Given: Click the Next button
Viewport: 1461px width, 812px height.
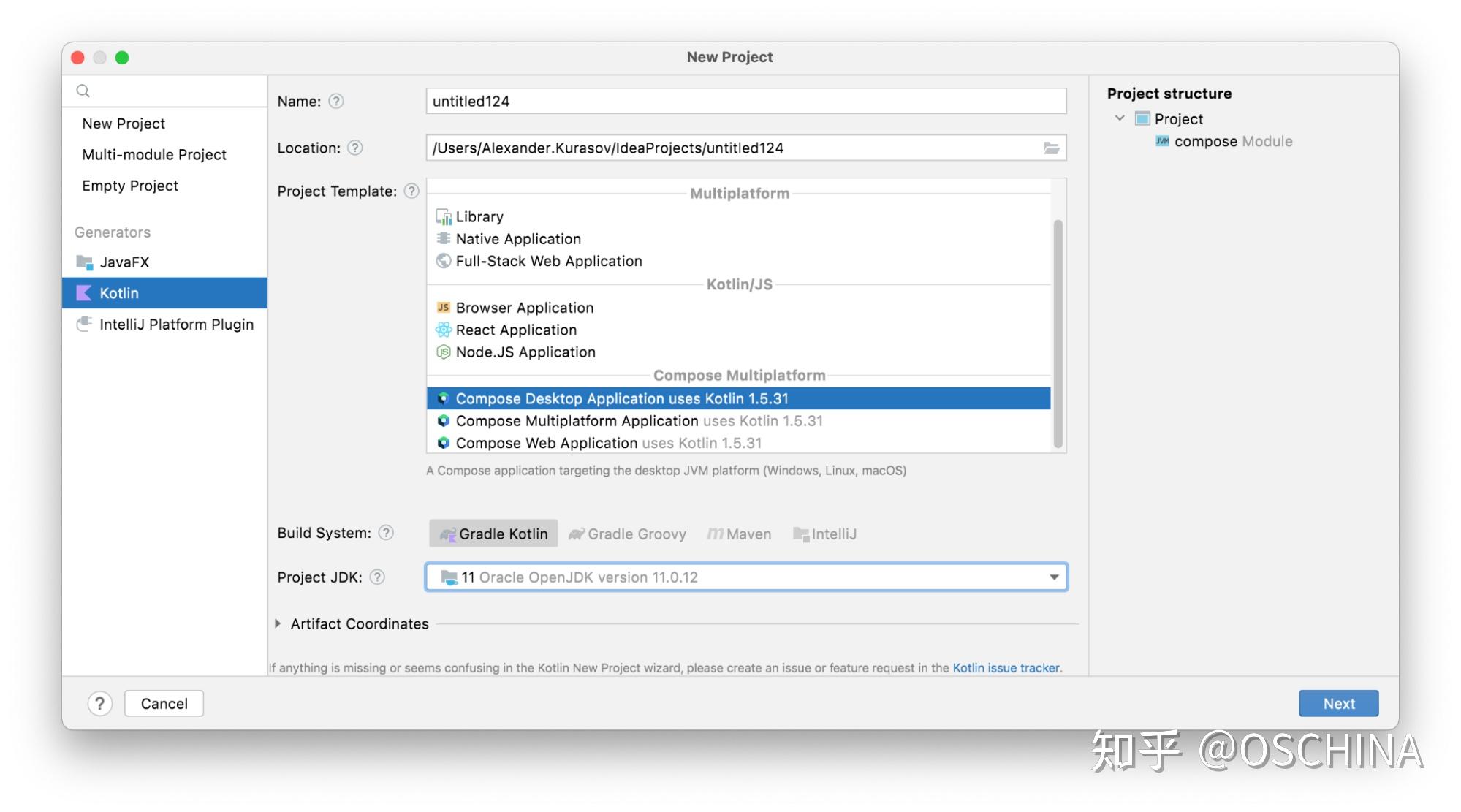Looking at the screenshot, I should [x=1338, y=703].
